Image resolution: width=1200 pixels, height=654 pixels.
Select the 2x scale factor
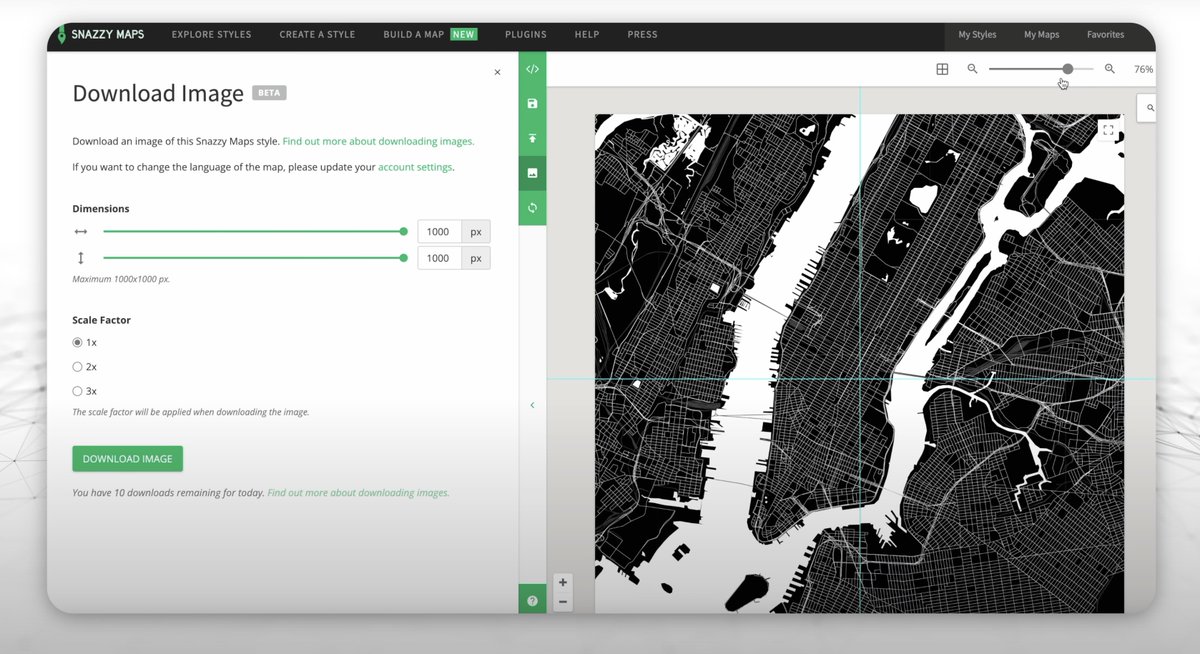click(78, 367)
